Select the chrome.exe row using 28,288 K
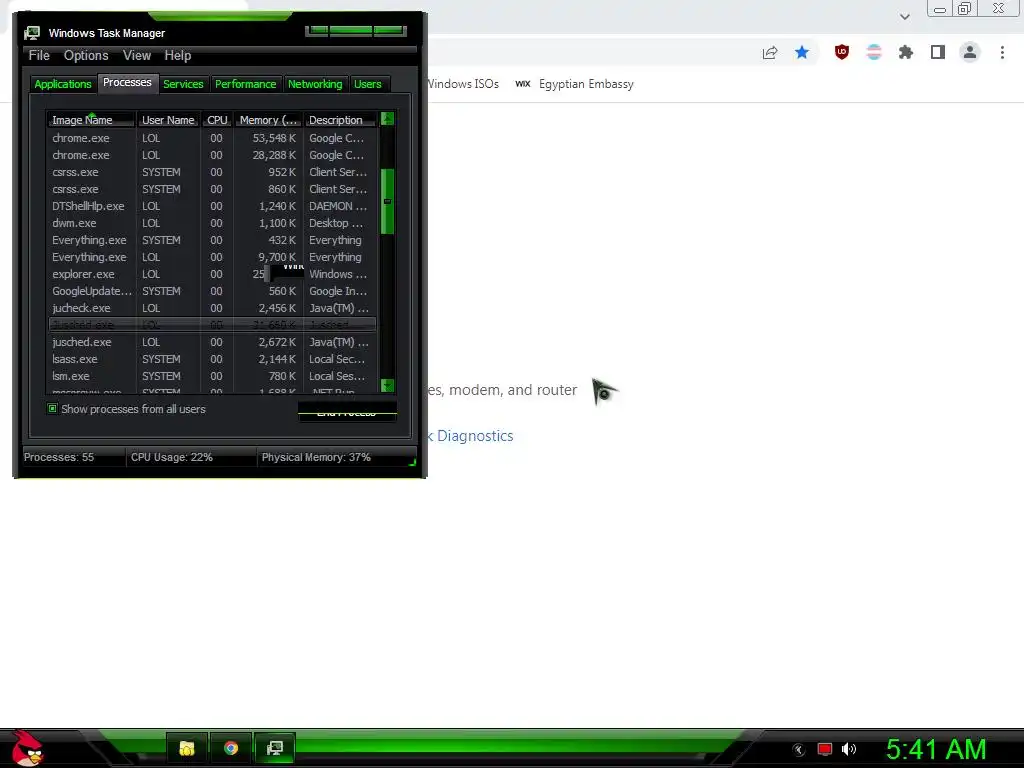The width and height of the screenshot is (1024, 768). 212,155
